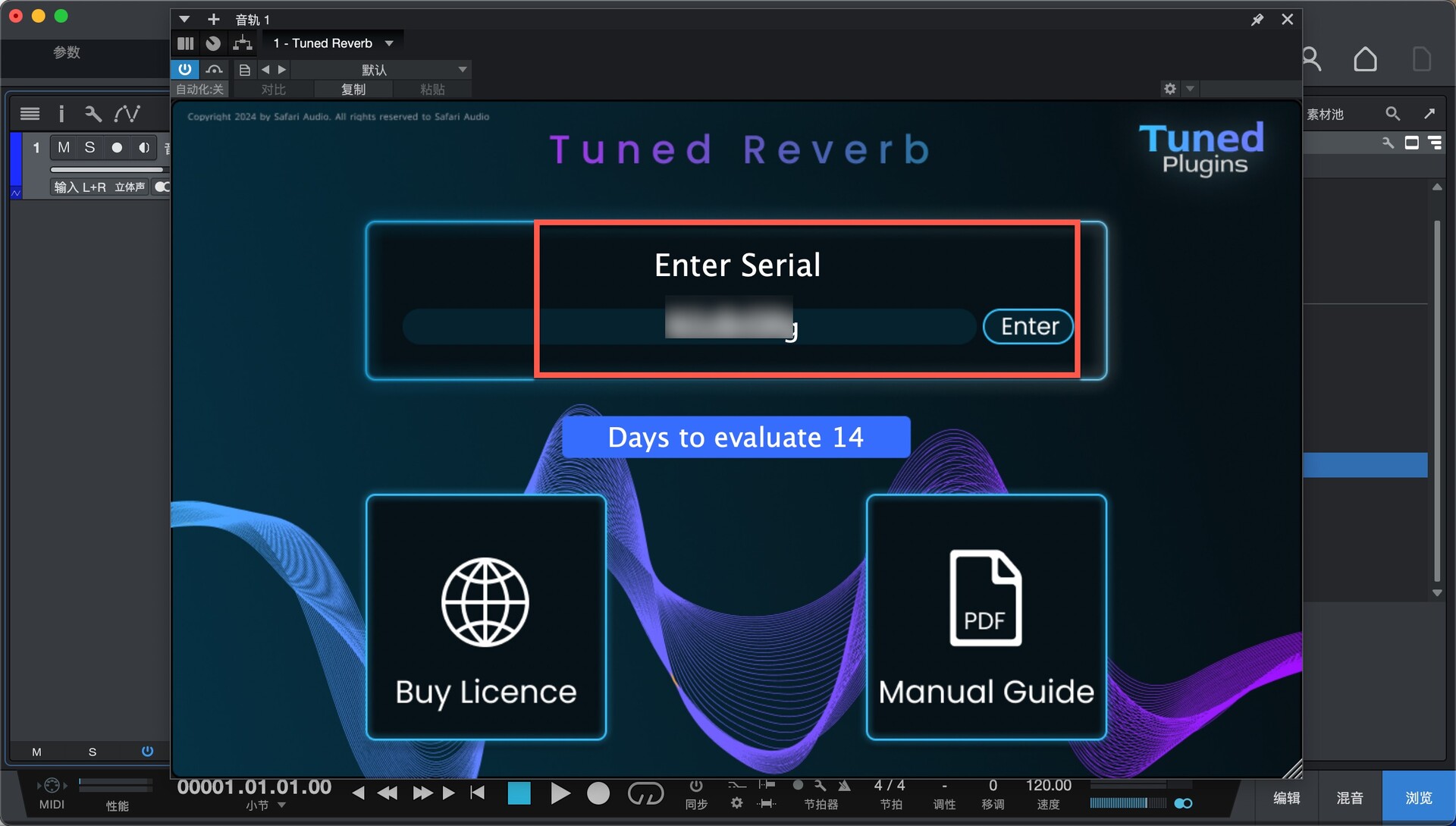The width and height of the screenshot is (1456, 826).
Task: Click the 对比 compare button
Action: click(273, 90)
